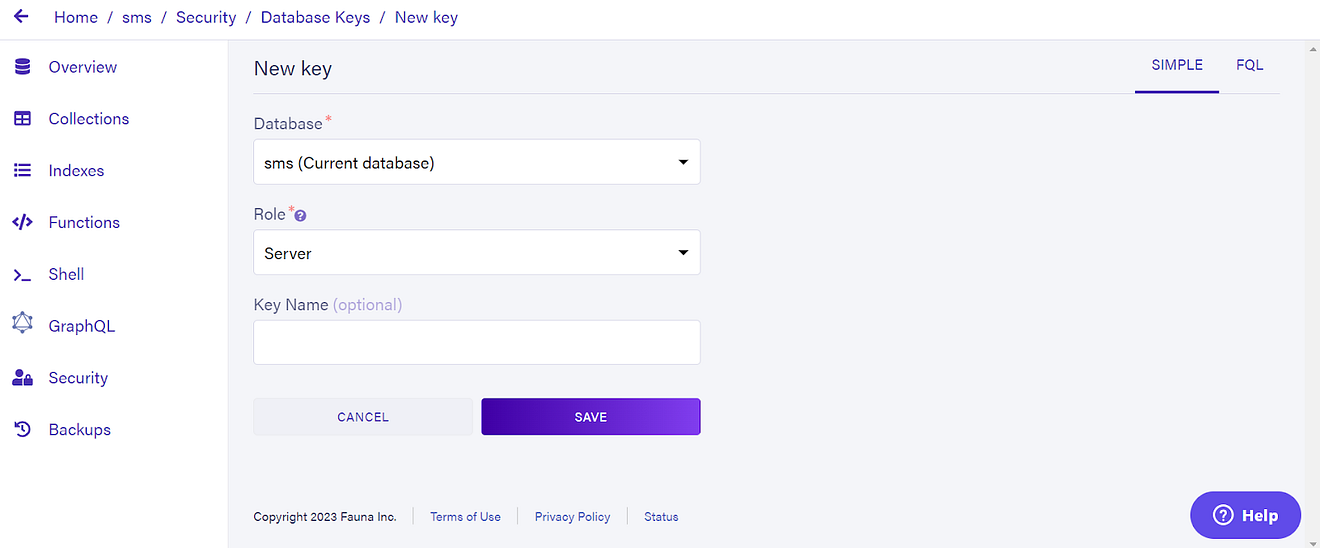
Task: Open the Help chat button
Action: click(x=1245, y=515)
